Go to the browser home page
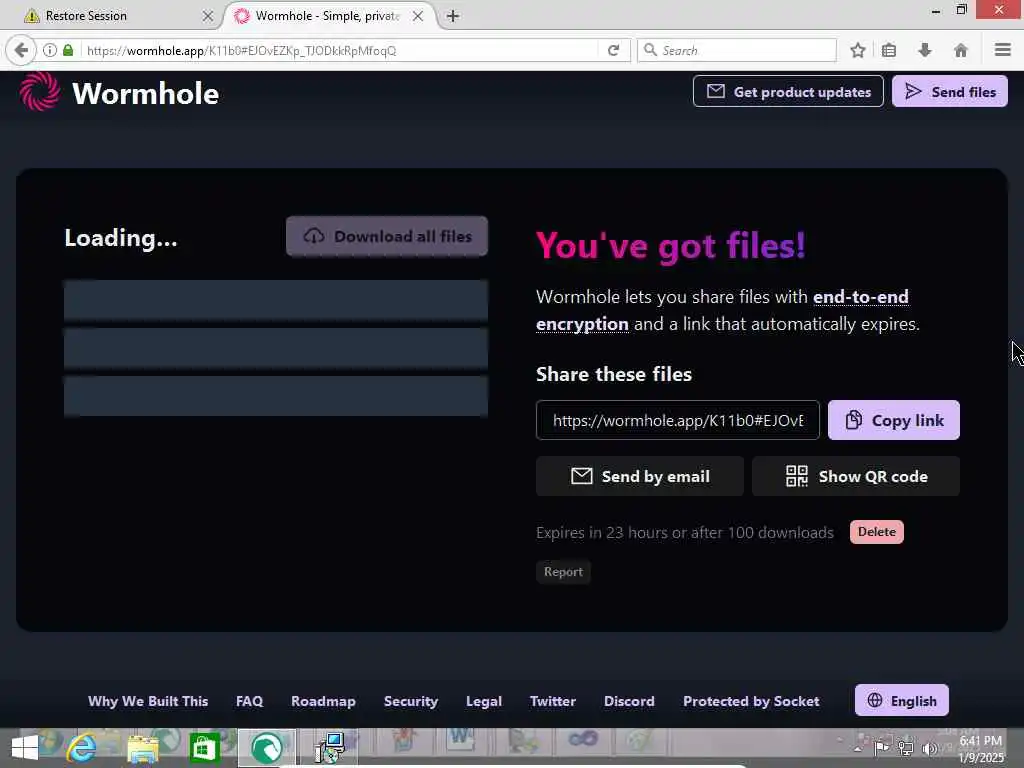The height and width of the screenshot is (768, 1024). (961, 50)
